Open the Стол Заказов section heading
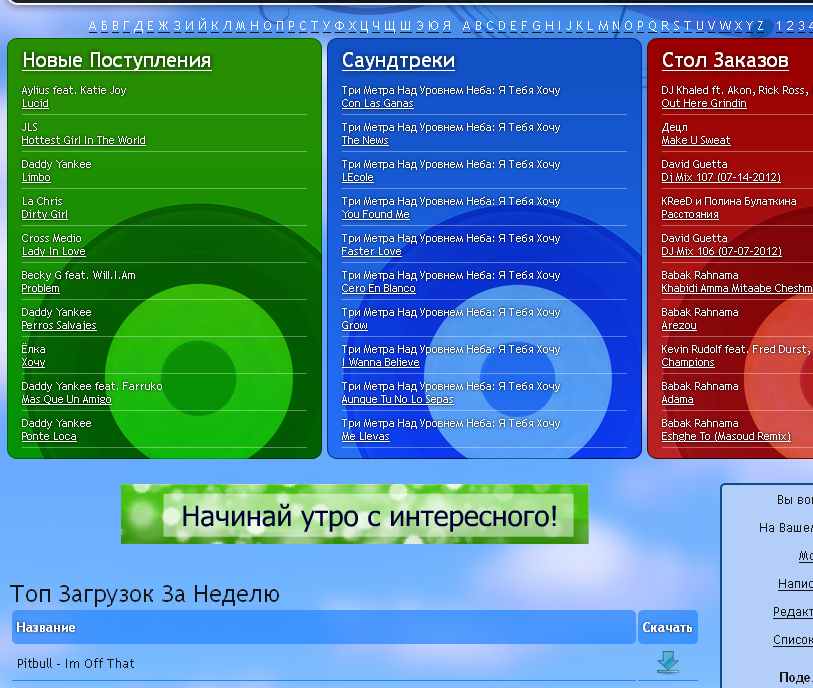Image resolution: width=813 pixels, height=688 pixels. [x=725, y=61]
